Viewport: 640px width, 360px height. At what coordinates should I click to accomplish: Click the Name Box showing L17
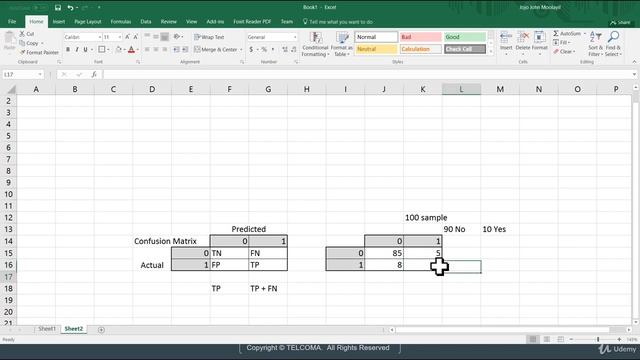point(23,74)
